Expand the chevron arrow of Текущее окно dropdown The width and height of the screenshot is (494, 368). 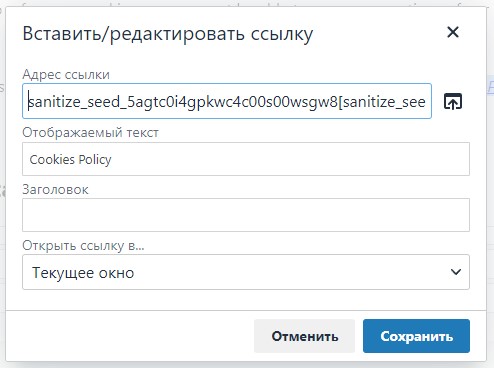[456, 272]
